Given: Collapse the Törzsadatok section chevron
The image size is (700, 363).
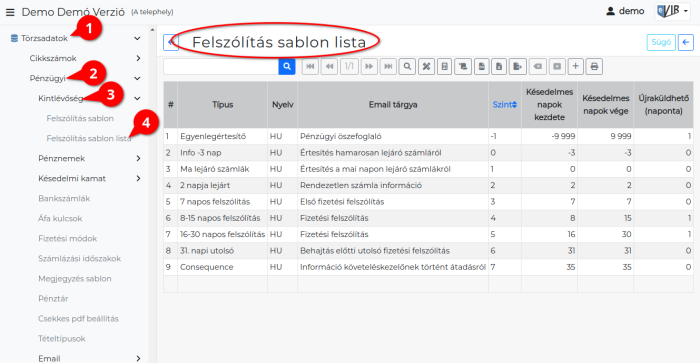Looking at the screenshot, I should pos(137,38).
